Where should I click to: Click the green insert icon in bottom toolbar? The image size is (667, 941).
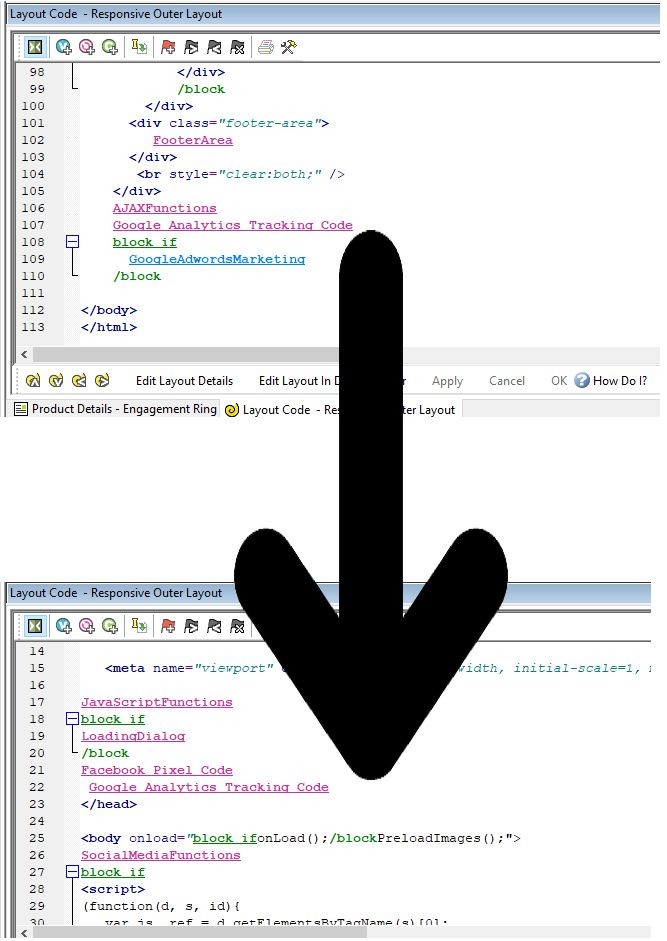pos(110,626)
